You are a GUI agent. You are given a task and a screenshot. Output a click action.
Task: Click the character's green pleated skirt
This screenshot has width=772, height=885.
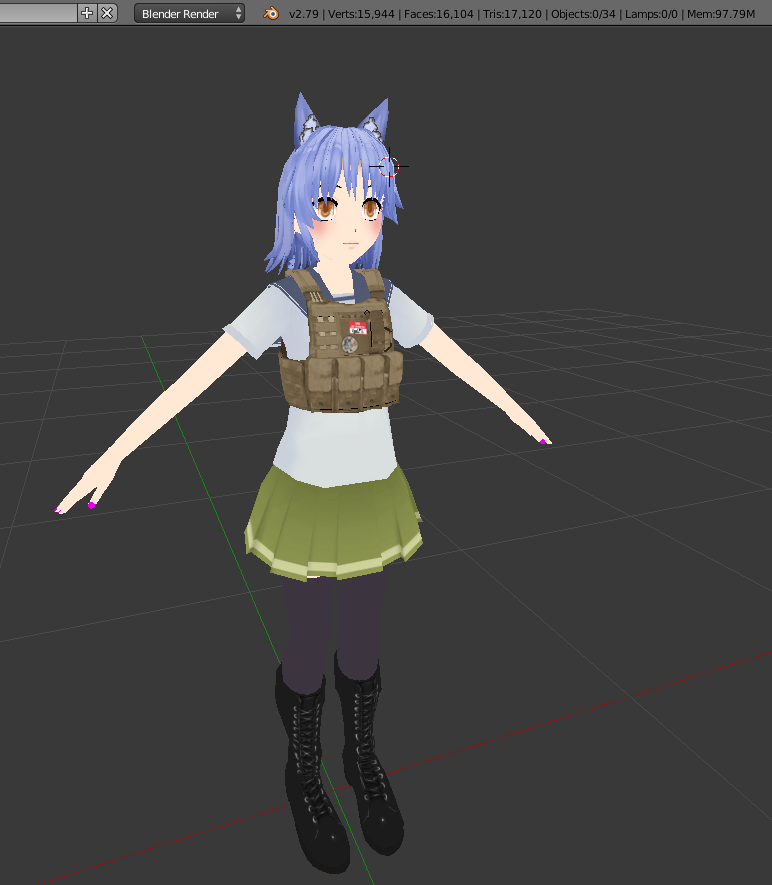[334, 524]
